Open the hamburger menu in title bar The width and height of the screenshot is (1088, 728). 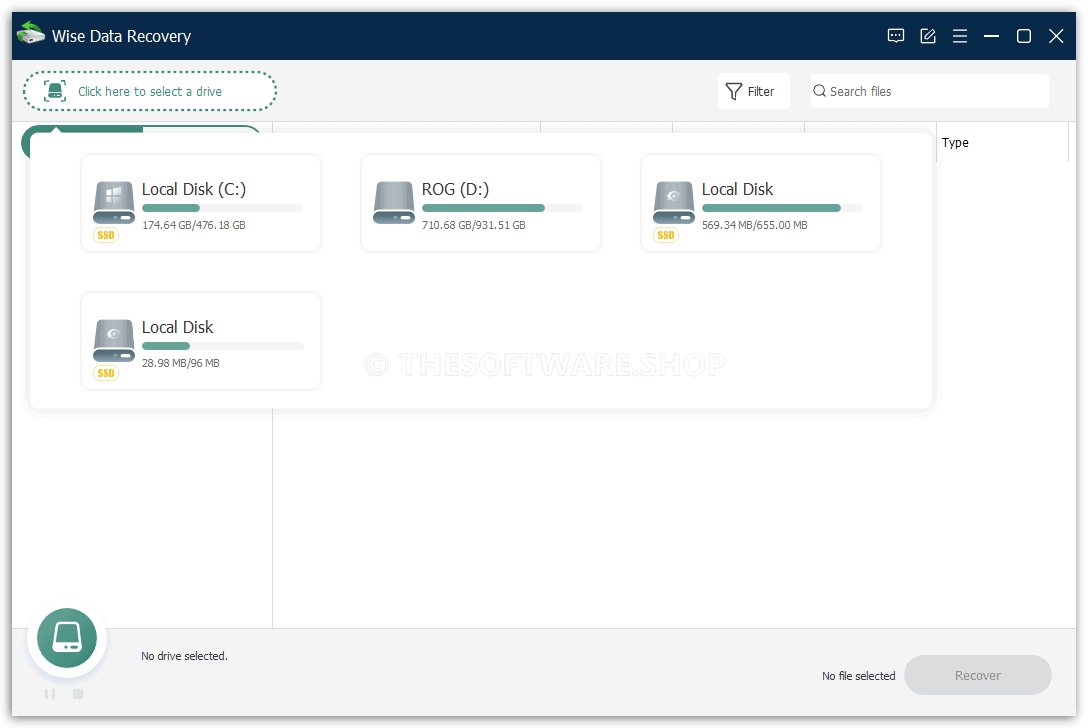[960, 36]
